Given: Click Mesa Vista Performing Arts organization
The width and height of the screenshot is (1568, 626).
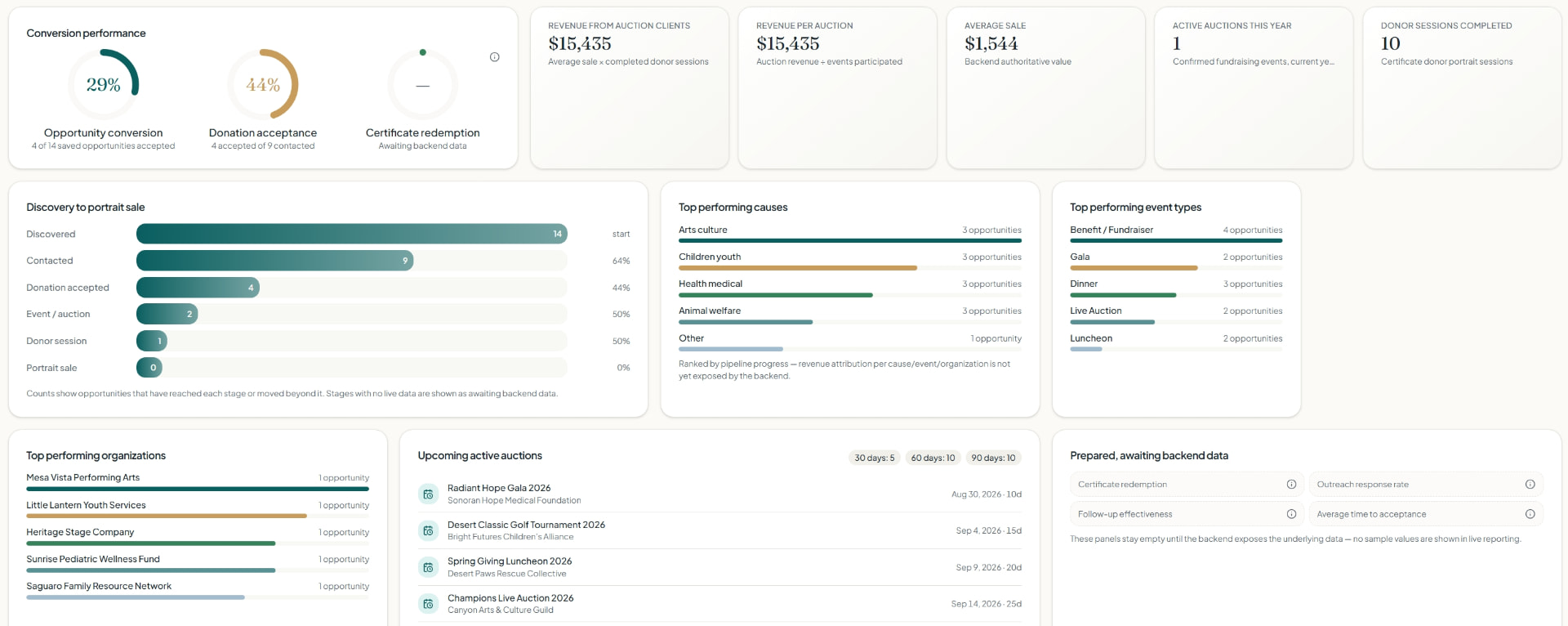Looking at the screenshot, I should (198, 481).
